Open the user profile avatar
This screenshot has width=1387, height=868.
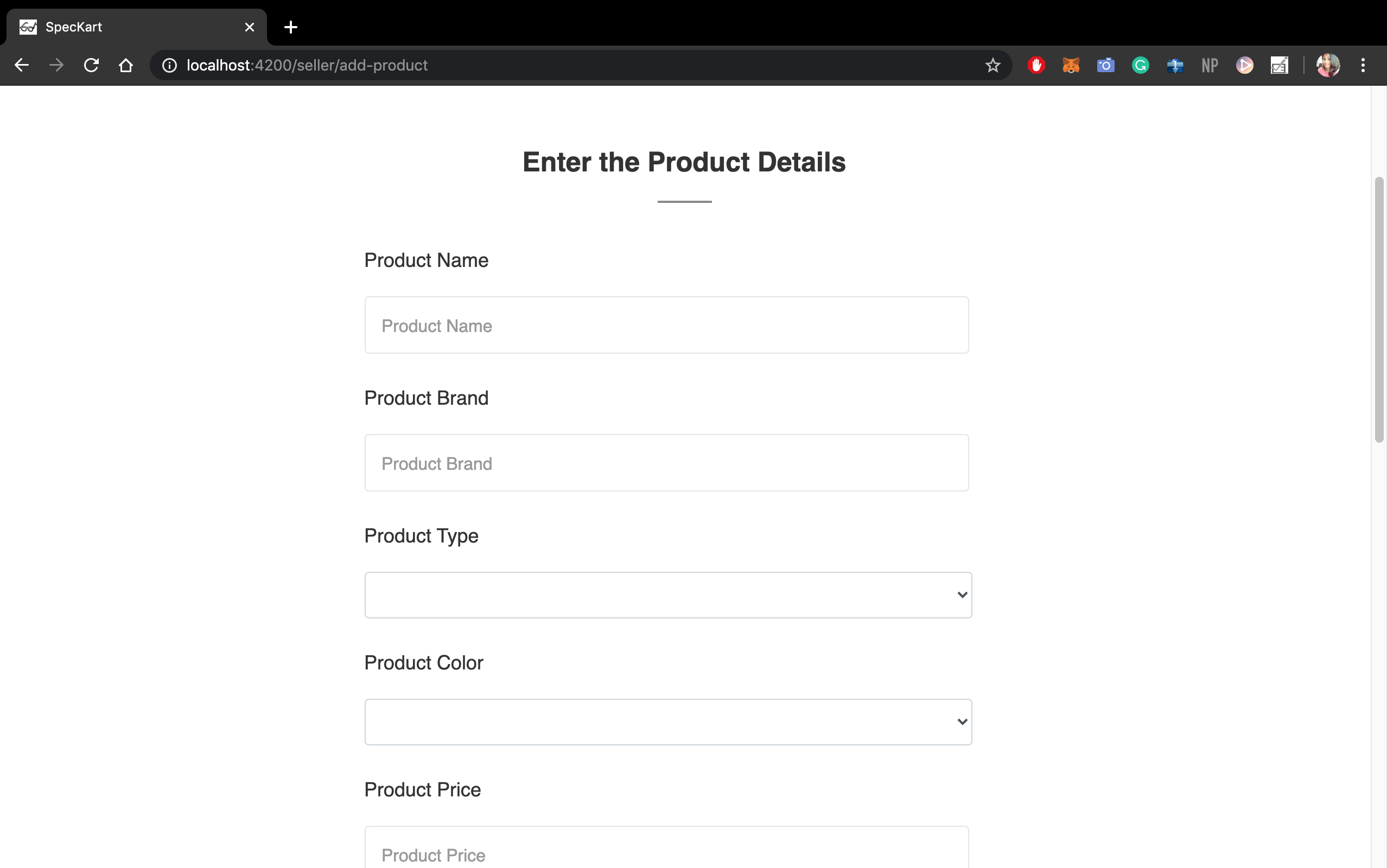tap(1328, 66)
